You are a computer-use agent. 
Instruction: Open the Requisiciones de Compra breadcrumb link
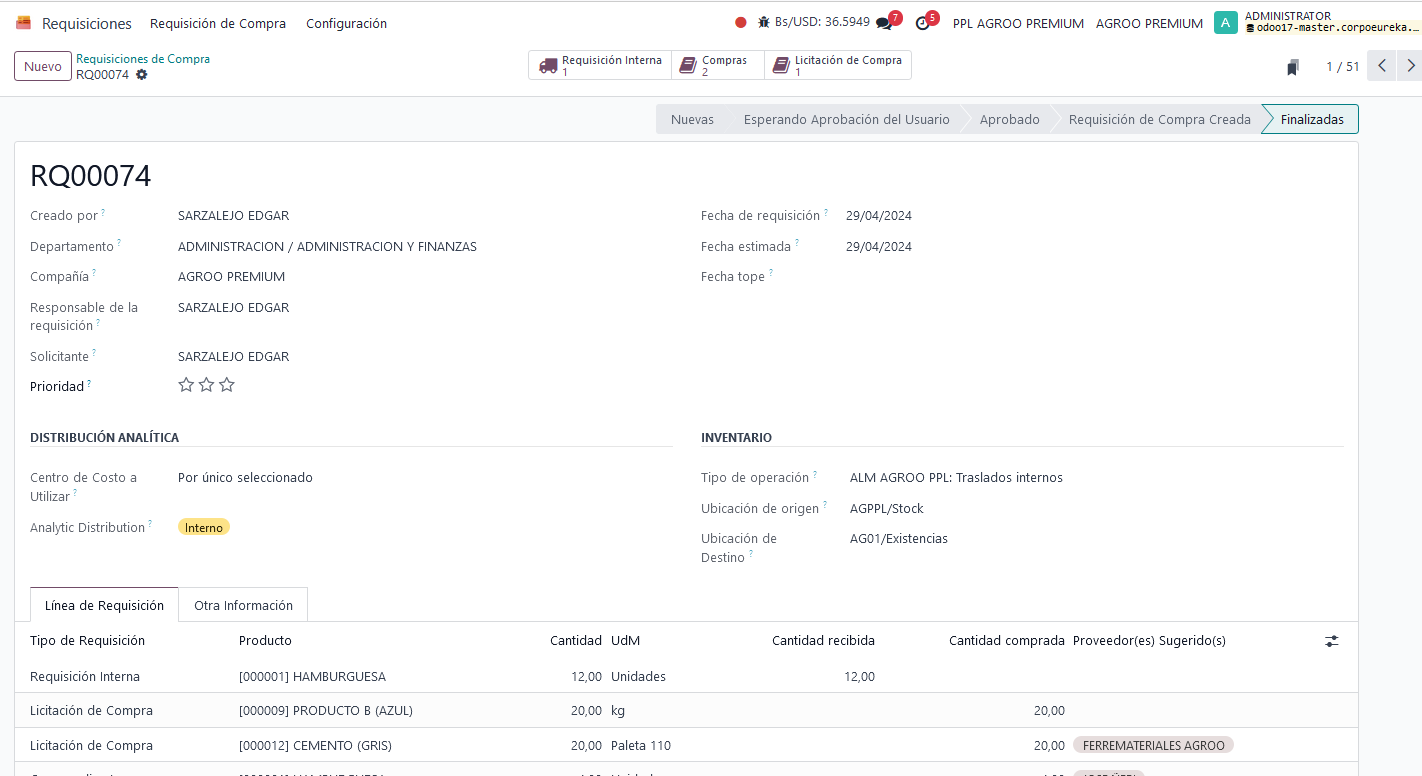click(143, 59)
